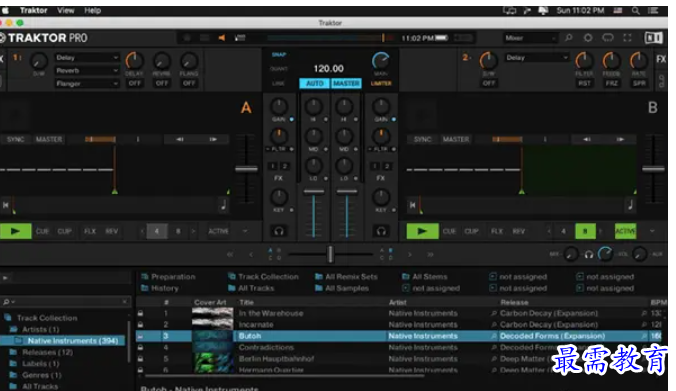Open the All Remix Sets favorite
Screen dimensions: 676x391
(346, 277)
